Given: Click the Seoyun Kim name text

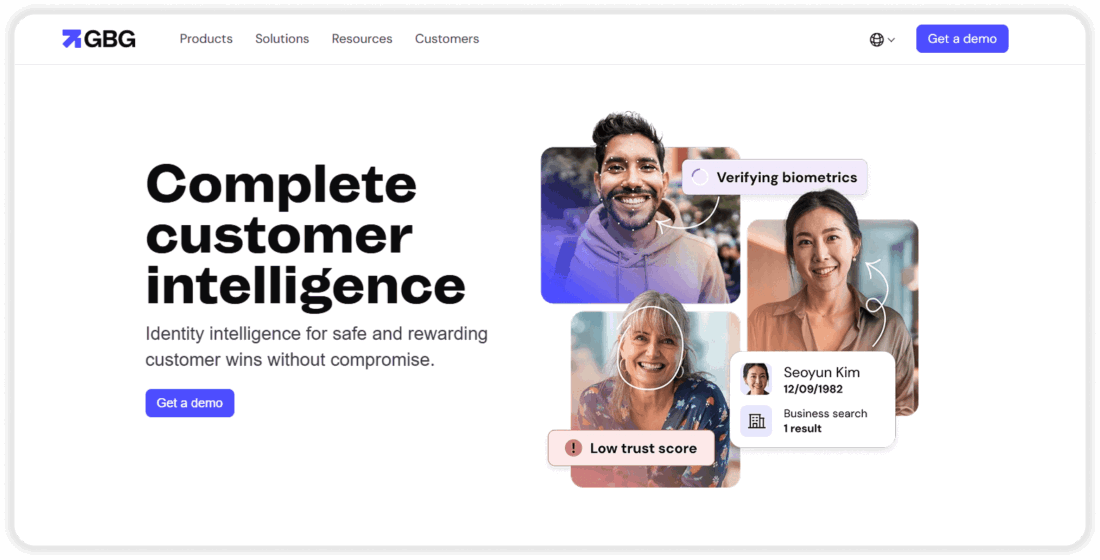Looking at the screenshot, I should coord(821,372).
